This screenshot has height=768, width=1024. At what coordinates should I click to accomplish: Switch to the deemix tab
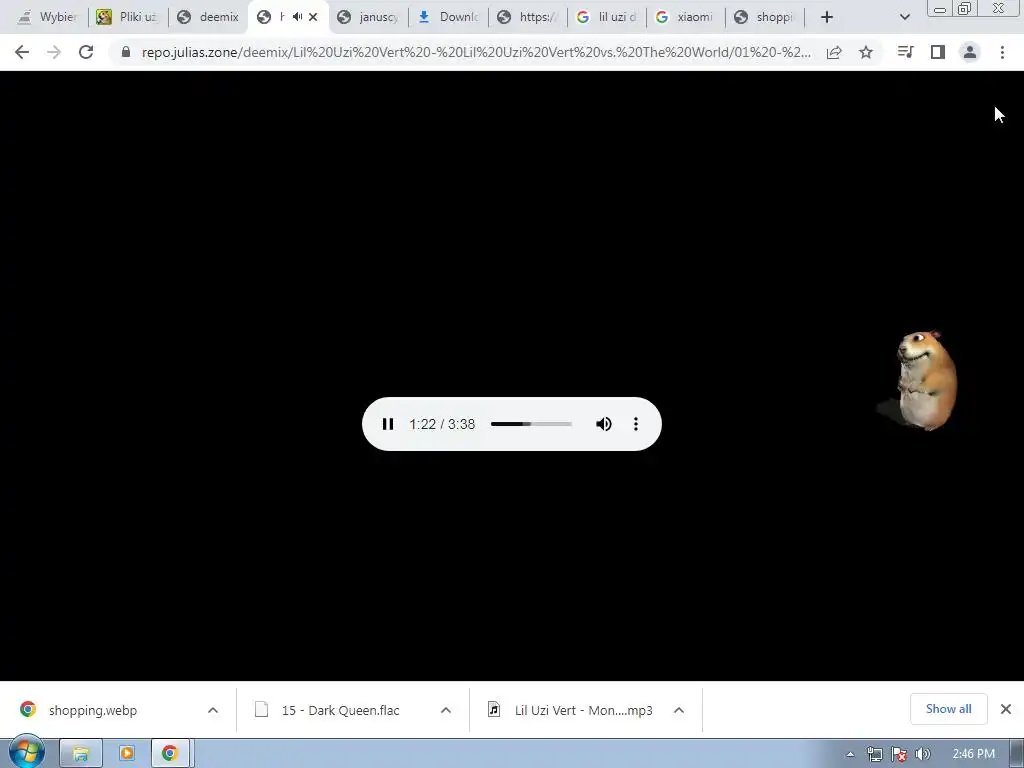[208, 17]
